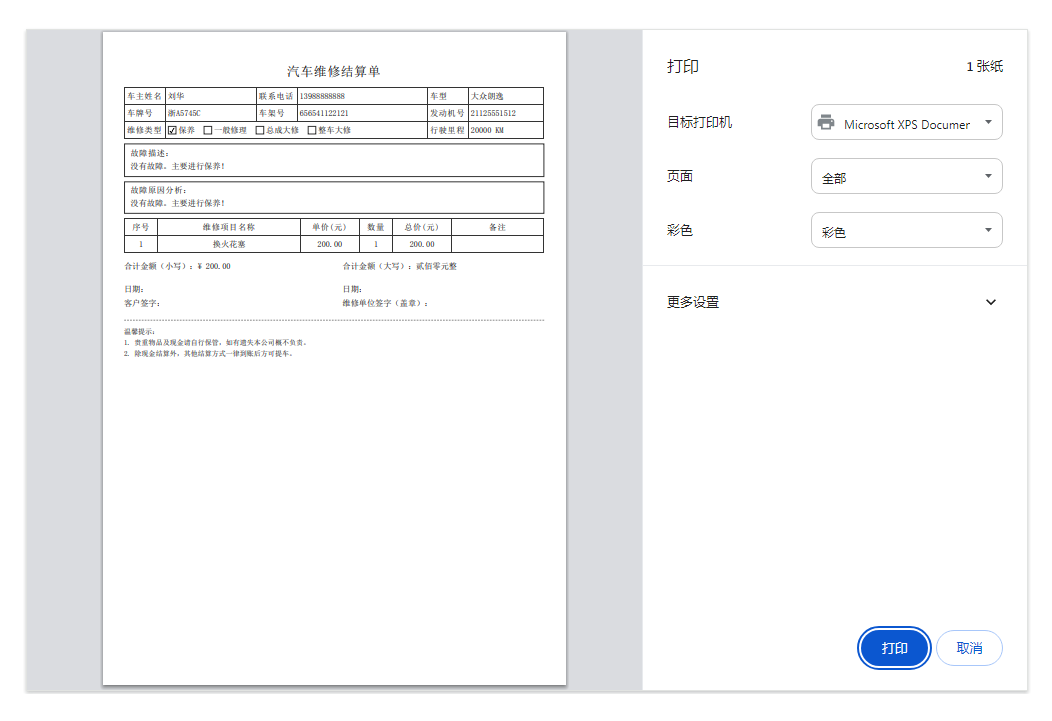Toggle the 保养 checkbox in the preview
The image size is (1052, 721).
point(172,130)
